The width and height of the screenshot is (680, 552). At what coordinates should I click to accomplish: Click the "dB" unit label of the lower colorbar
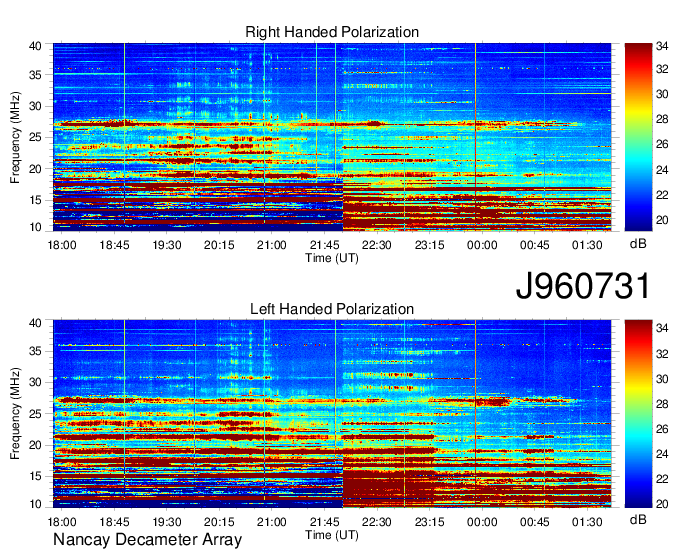[x=638, y=519]
